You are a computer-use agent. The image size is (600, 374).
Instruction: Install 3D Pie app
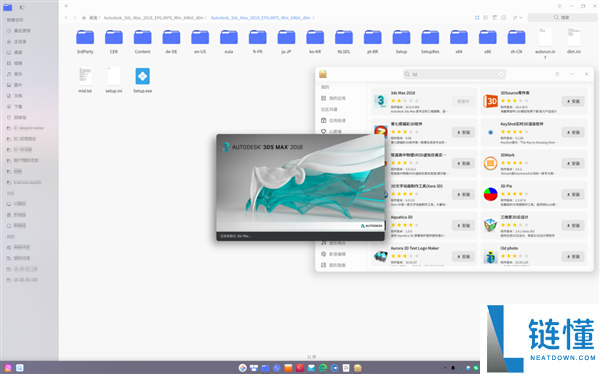(x=573, y=194)
